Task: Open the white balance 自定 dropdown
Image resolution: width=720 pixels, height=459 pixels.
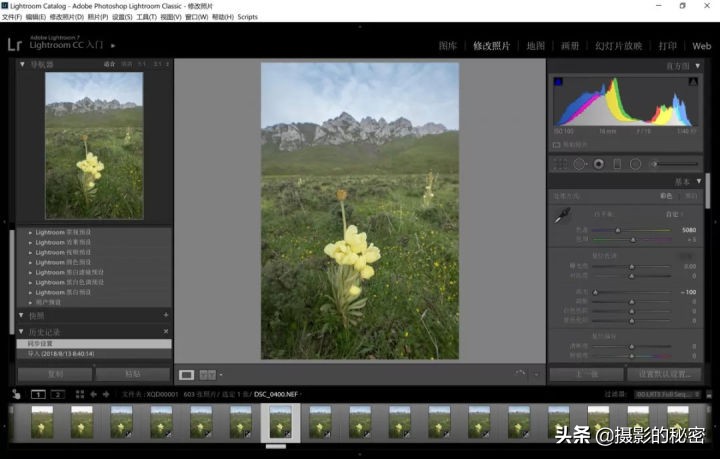Action: pyautogui.click(x=675, y=214)
